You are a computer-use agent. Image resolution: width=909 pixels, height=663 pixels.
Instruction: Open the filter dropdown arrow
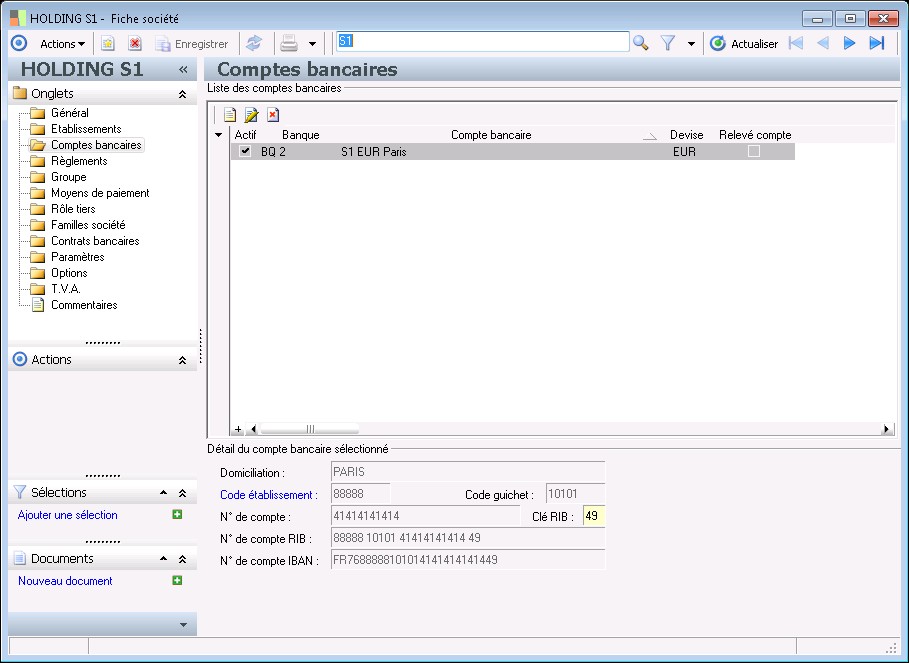[x=691, y=44]
